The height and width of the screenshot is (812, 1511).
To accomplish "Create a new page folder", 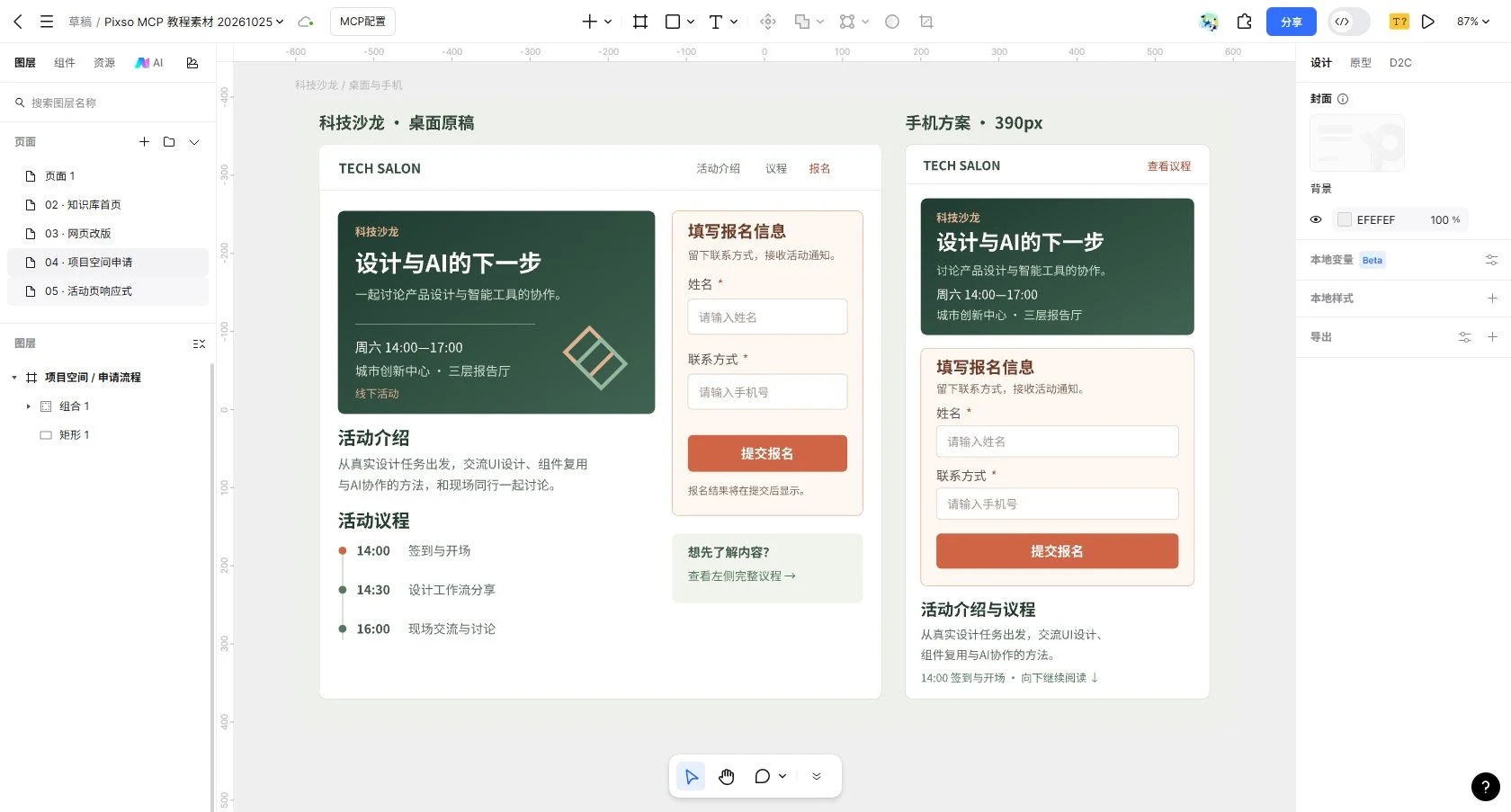I will coord(169,142).
